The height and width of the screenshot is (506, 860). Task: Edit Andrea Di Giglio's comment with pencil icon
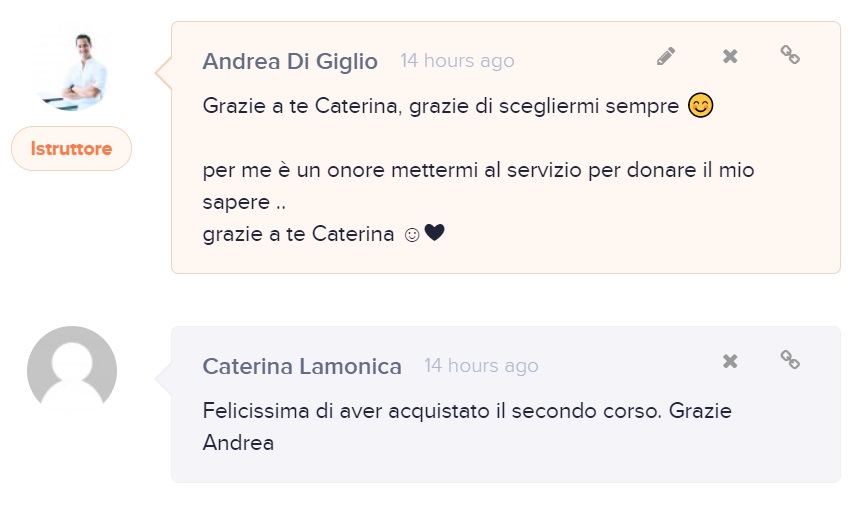click(666, 56)
